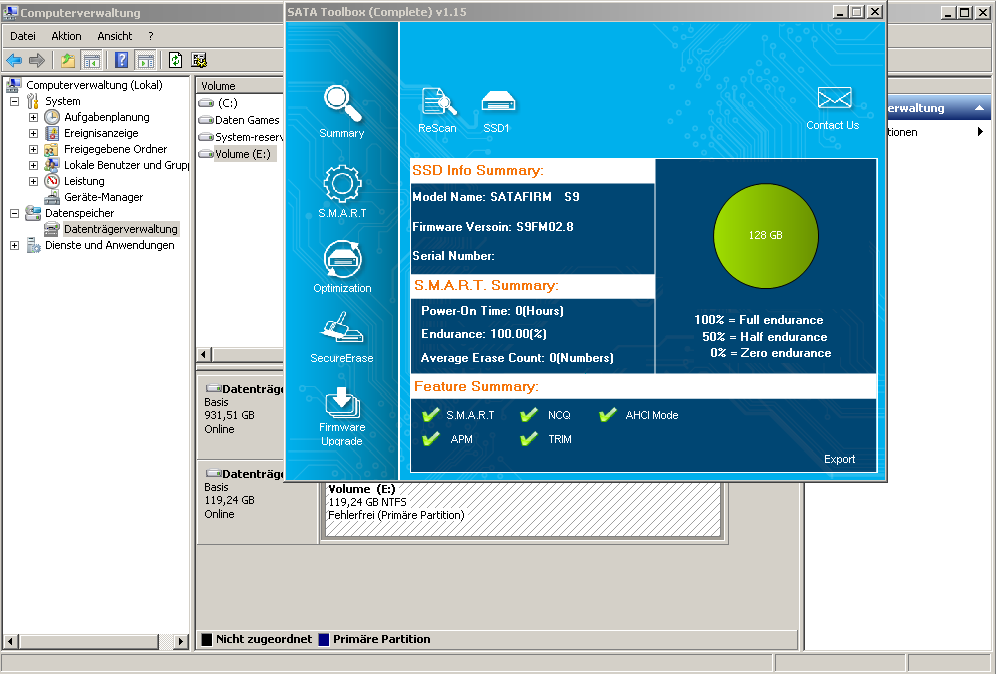Viewport: 996px width, 674px height.
Task: Click the APM feature checkmark
Action: point(431,439)
